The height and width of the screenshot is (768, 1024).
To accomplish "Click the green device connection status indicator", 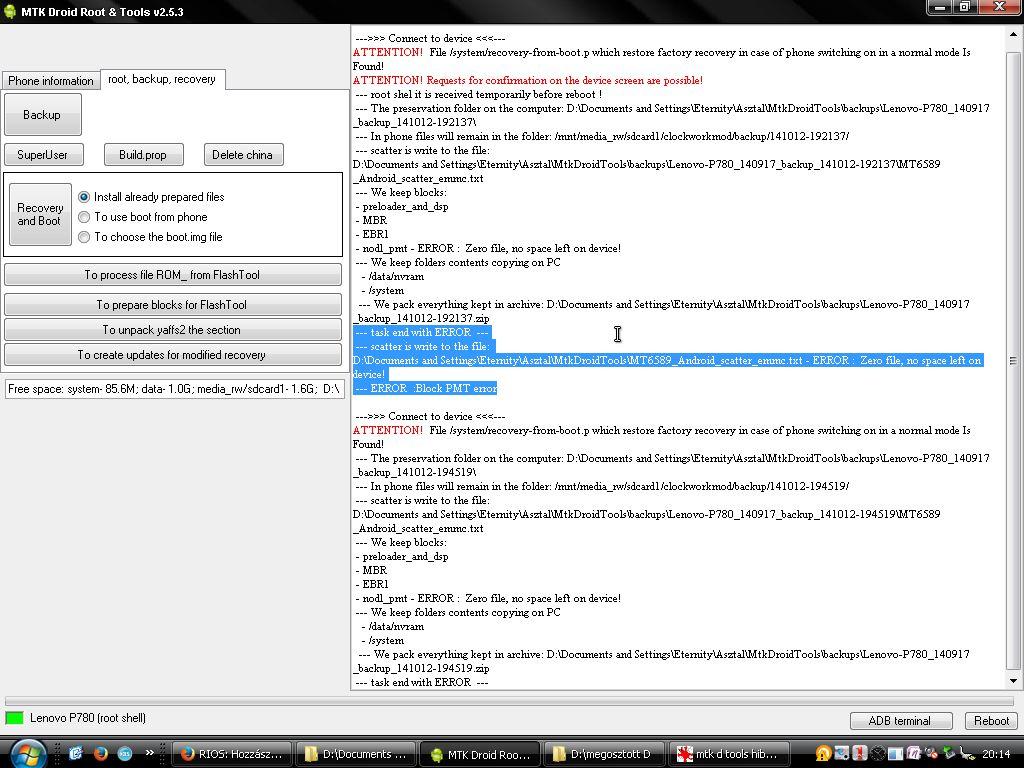I will 14,718.
